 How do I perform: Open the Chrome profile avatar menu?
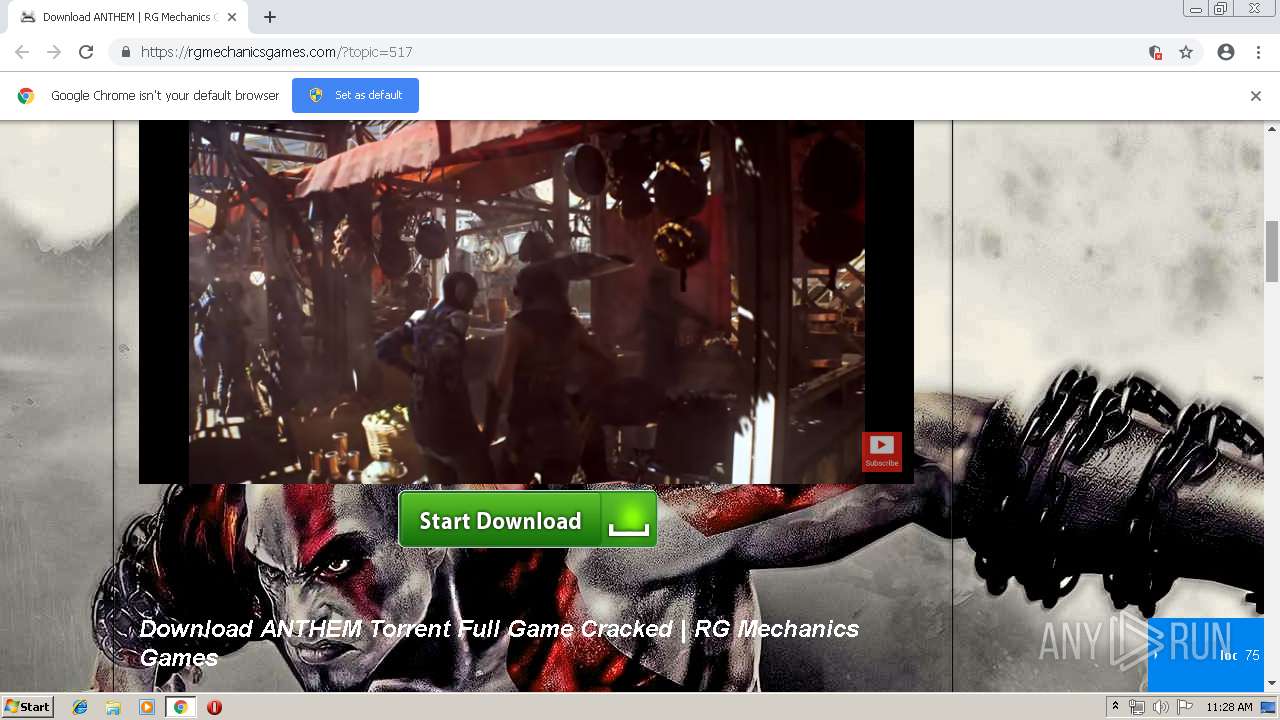[1226, 52]
